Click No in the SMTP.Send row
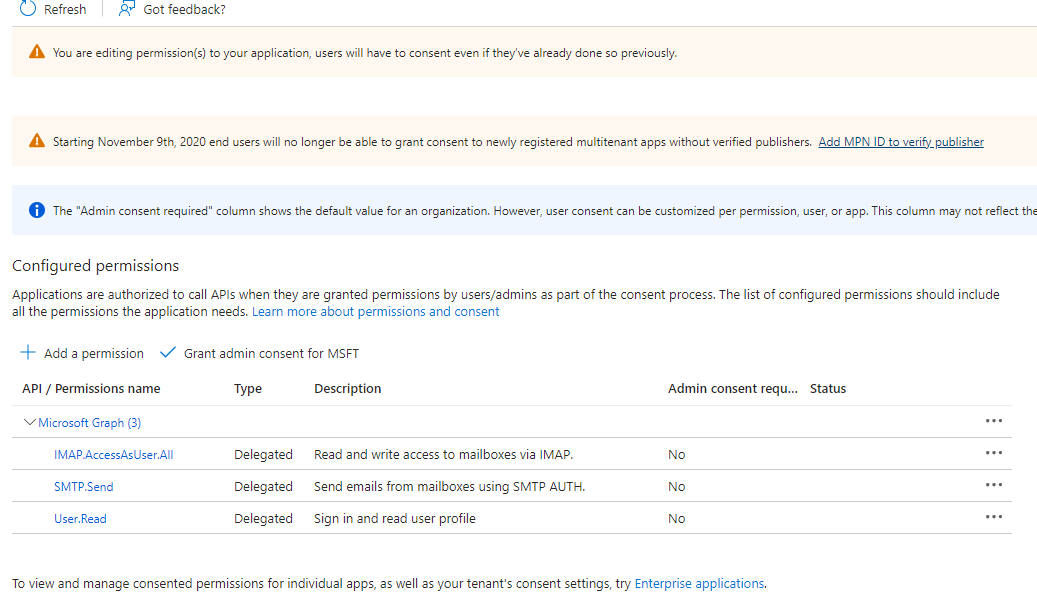The image size is (1037, 612). 677,487
